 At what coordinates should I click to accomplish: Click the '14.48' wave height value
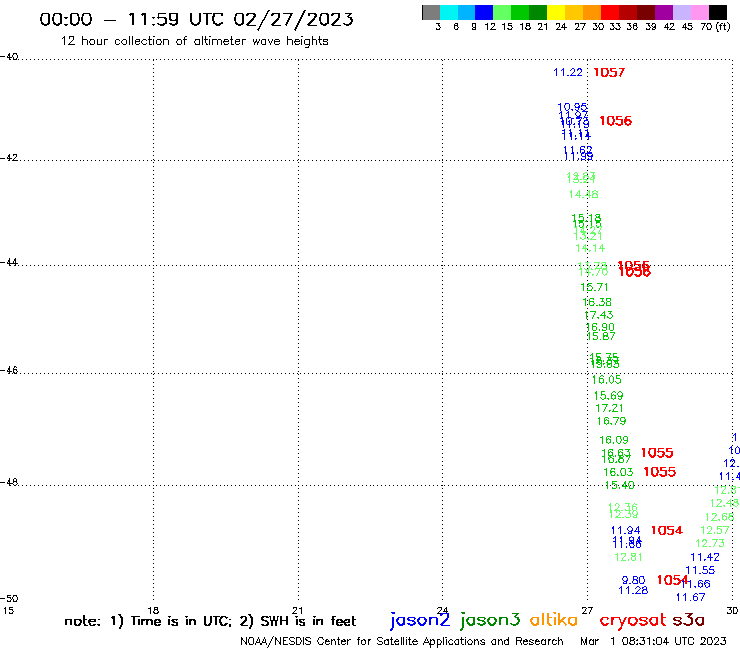583,194
